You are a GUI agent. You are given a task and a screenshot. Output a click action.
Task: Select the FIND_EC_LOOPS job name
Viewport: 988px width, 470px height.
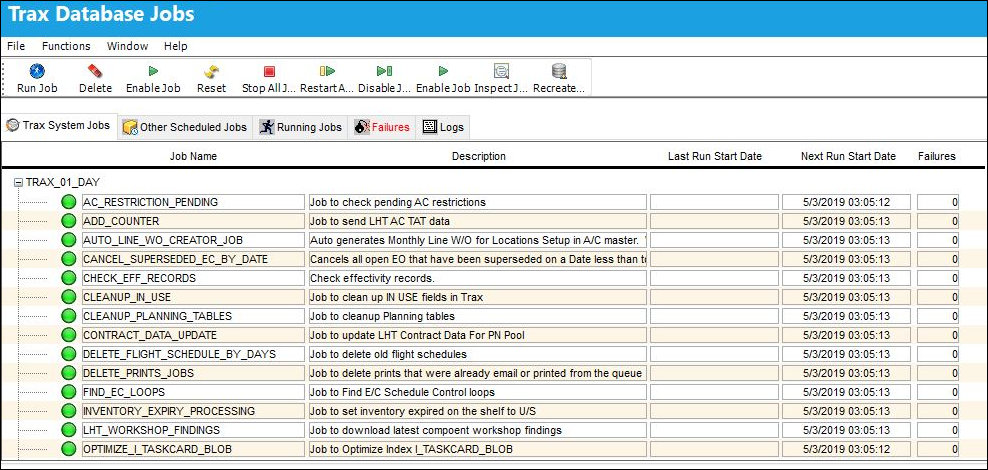193,392
